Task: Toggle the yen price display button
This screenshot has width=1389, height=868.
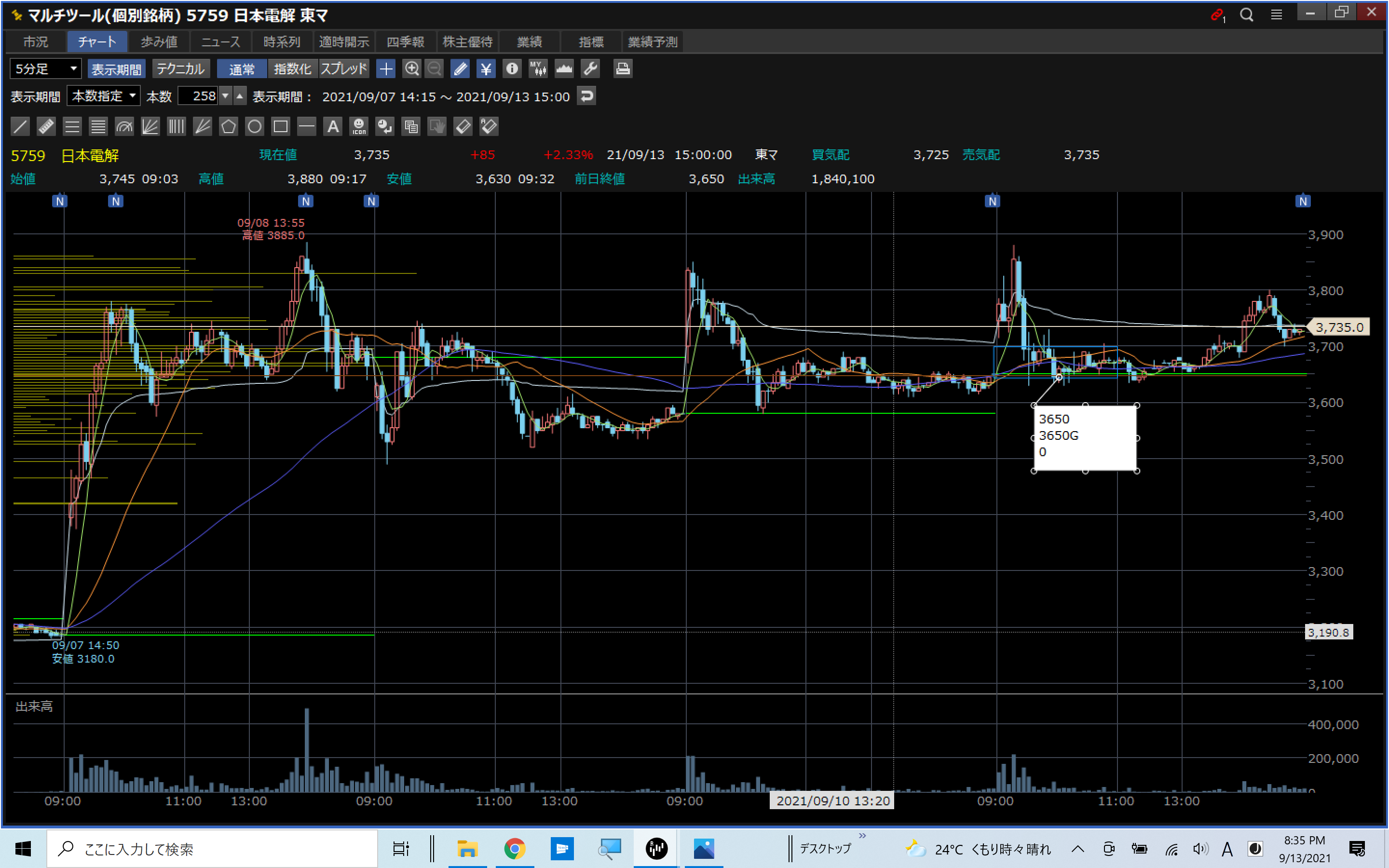Action: point(486,69)
